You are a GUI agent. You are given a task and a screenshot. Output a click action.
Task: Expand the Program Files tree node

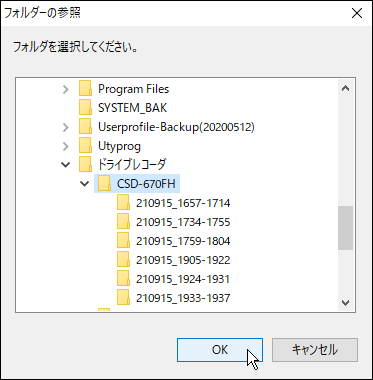tap(66, 89)
